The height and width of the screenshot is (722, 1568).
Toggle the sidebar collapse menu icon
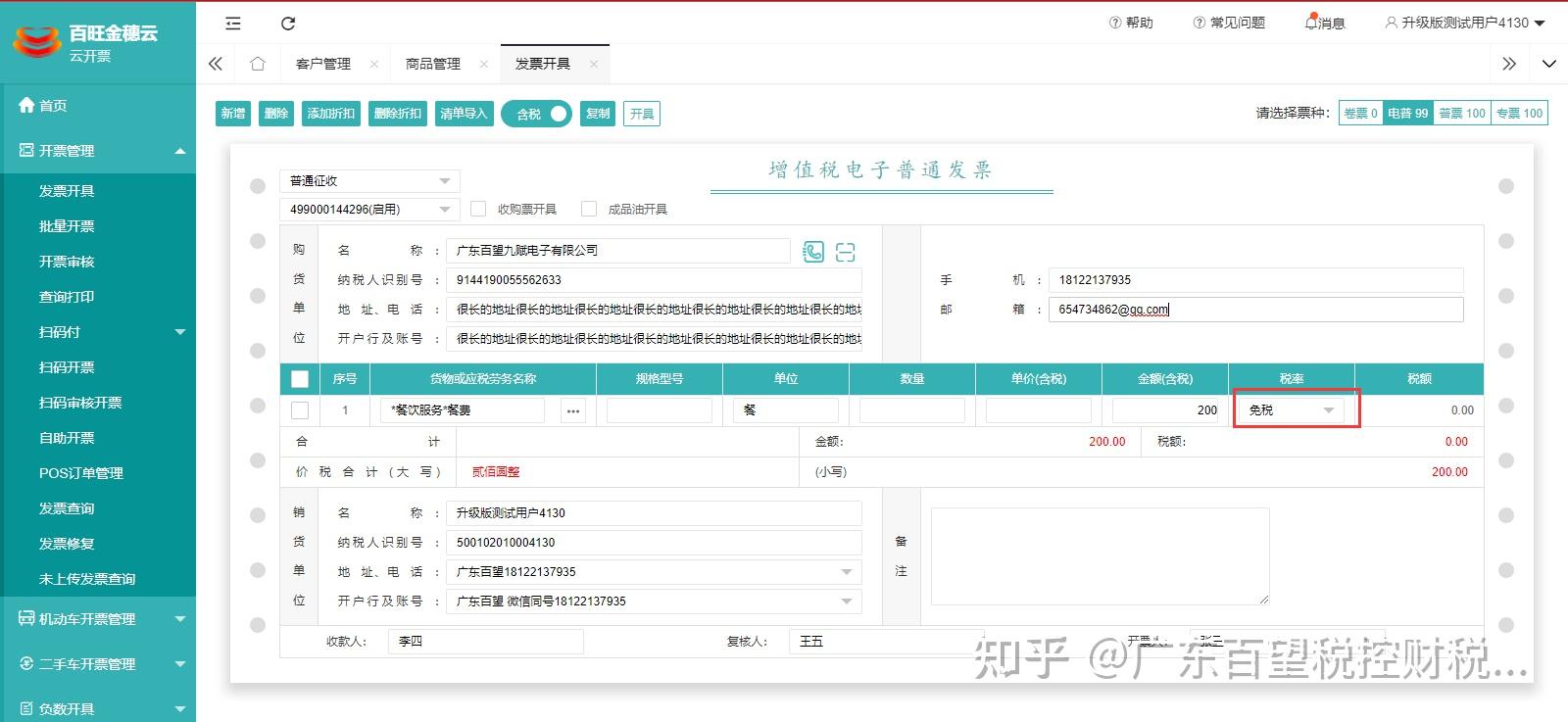coord(232,24)
